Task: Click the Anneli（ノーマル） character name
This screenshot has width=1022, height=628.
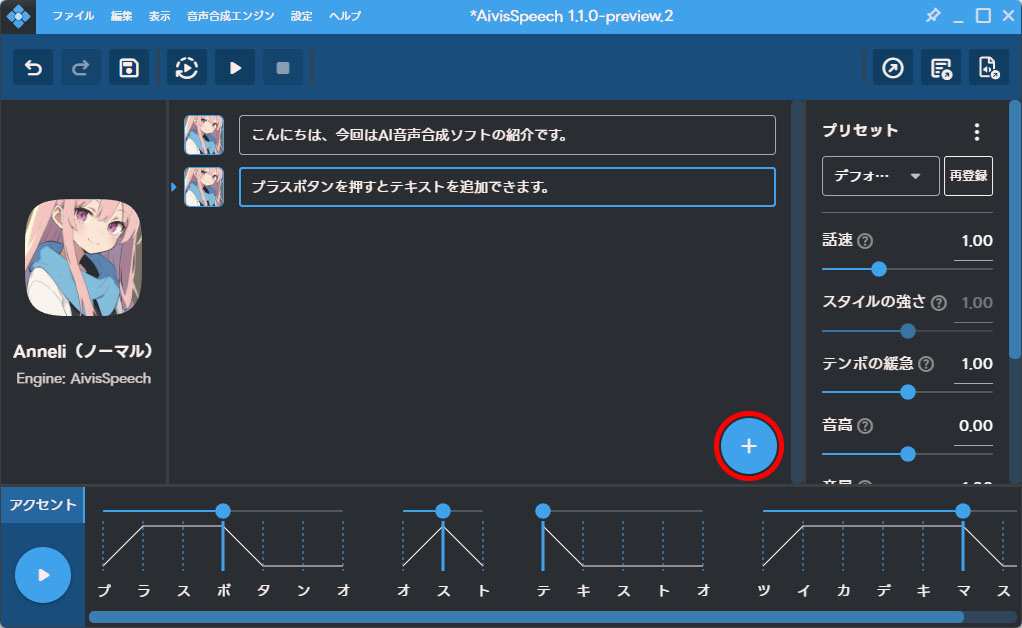Action: point(83,352)
